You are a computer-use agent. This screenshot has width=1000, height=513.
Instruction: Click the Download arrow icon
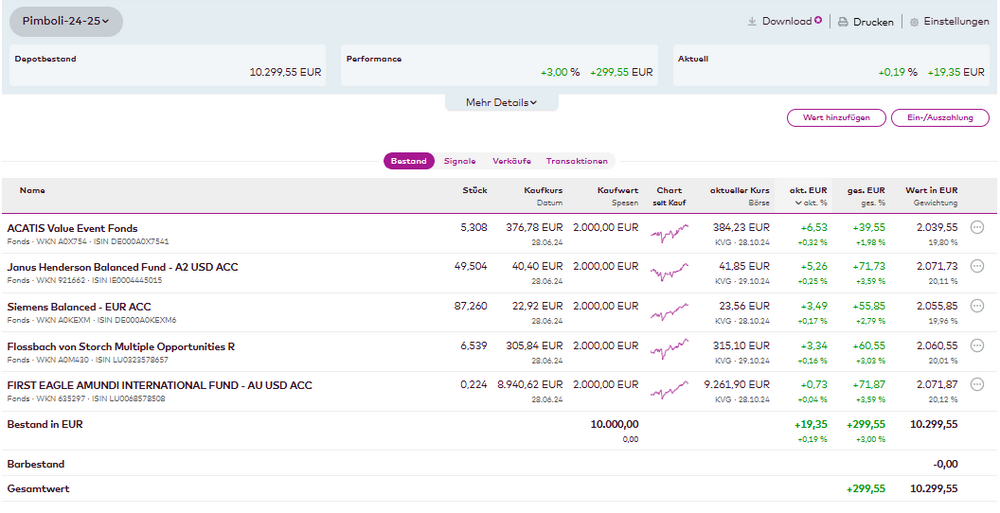752,21
